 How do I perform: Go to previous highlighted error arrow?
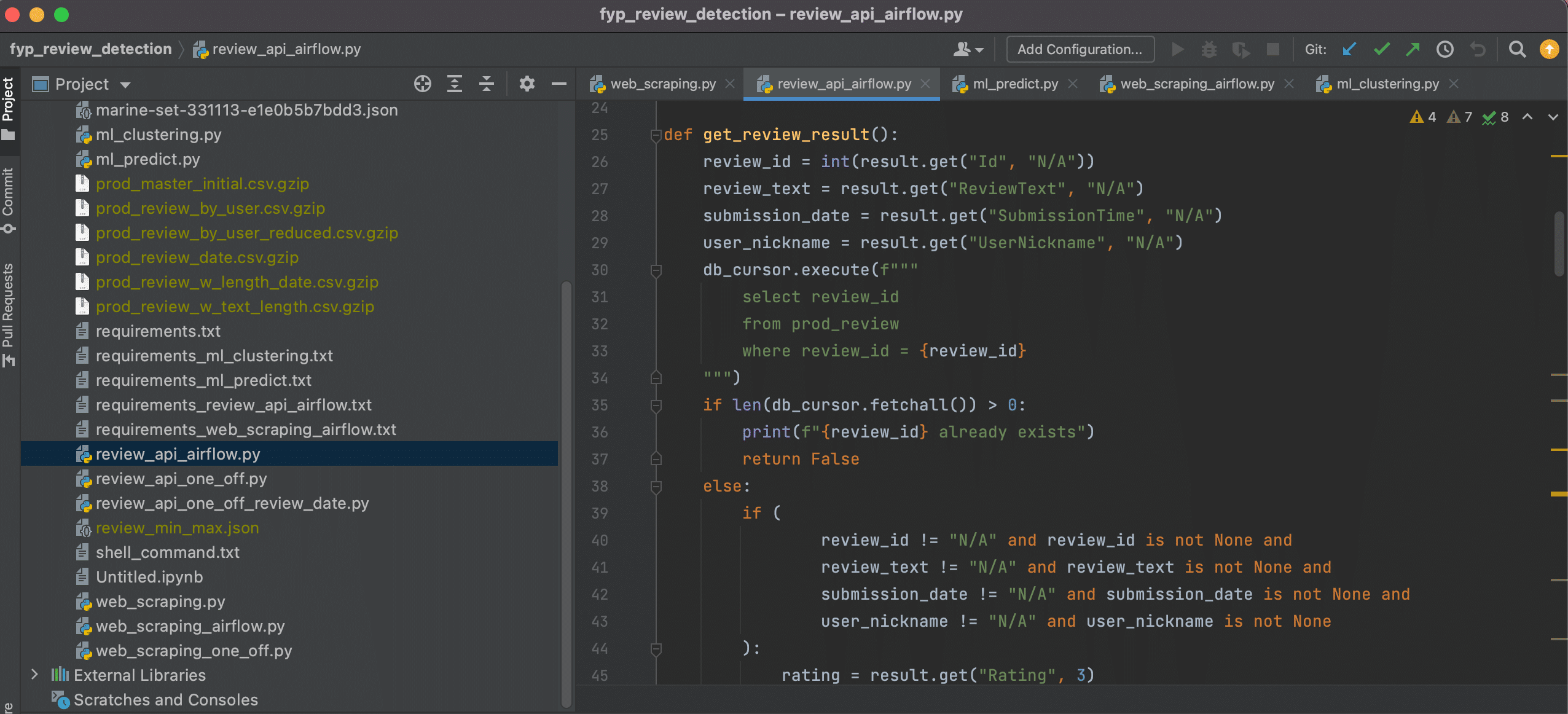coord(1527,117)
